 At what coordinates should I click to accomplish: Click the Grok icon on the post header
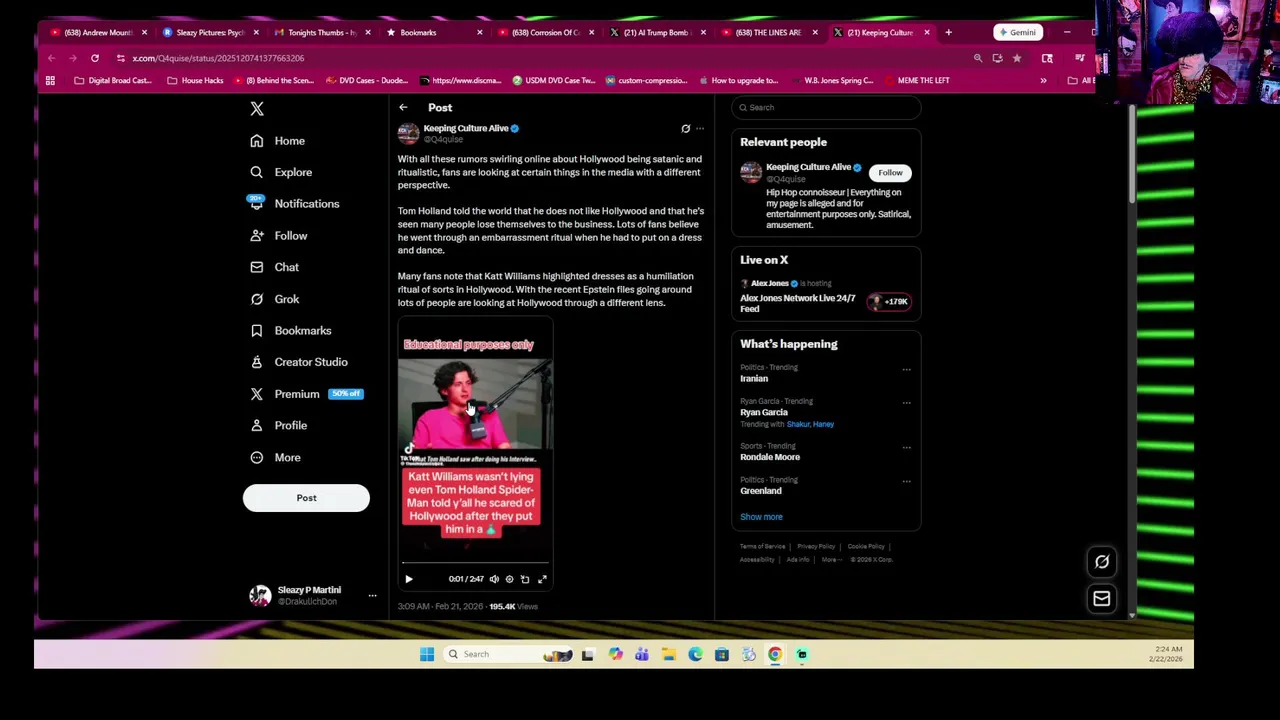click(685, 129)
